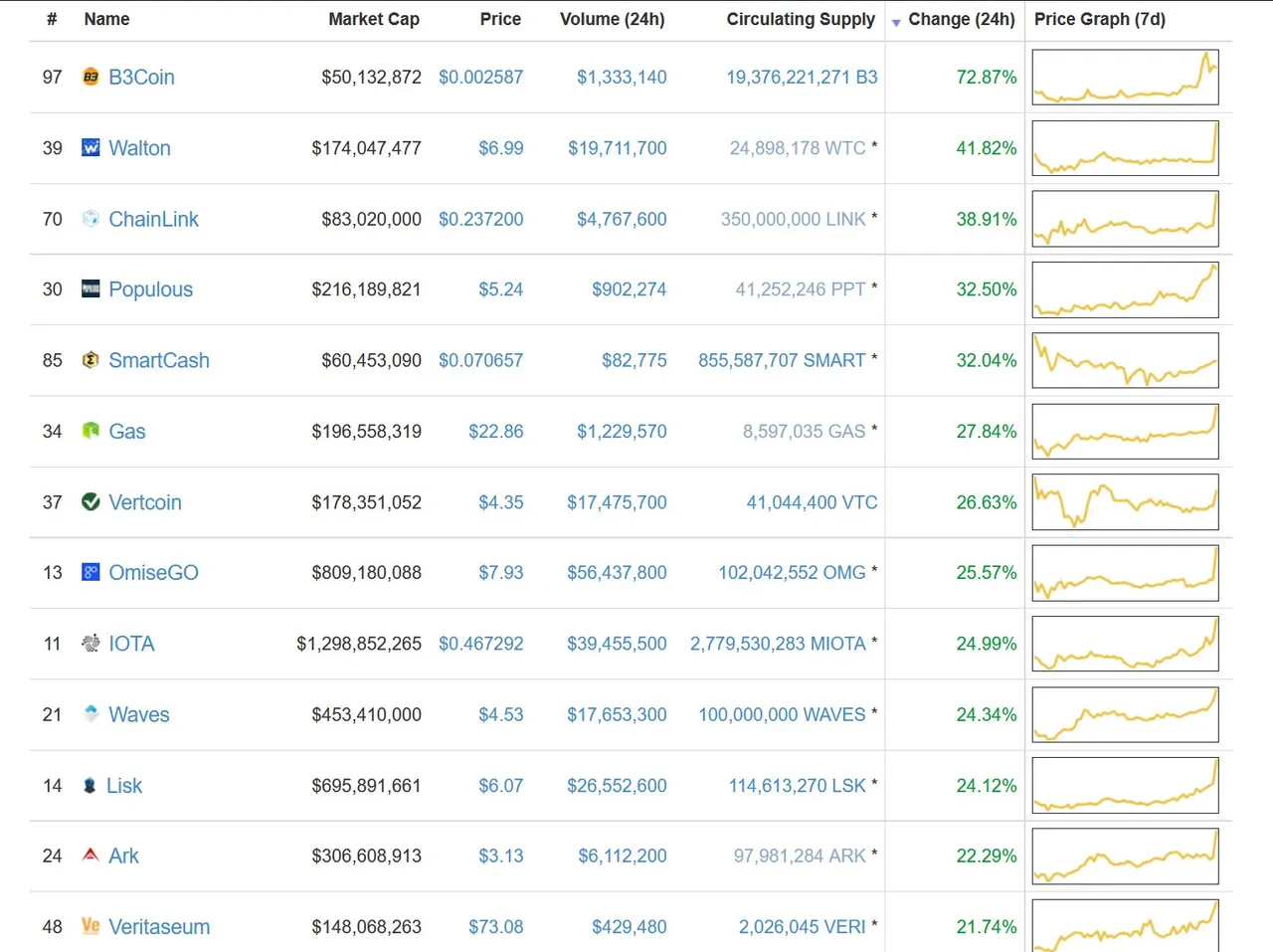Sort table by Name header
This screenshot has width=1273, height=952.
[106, 19]
